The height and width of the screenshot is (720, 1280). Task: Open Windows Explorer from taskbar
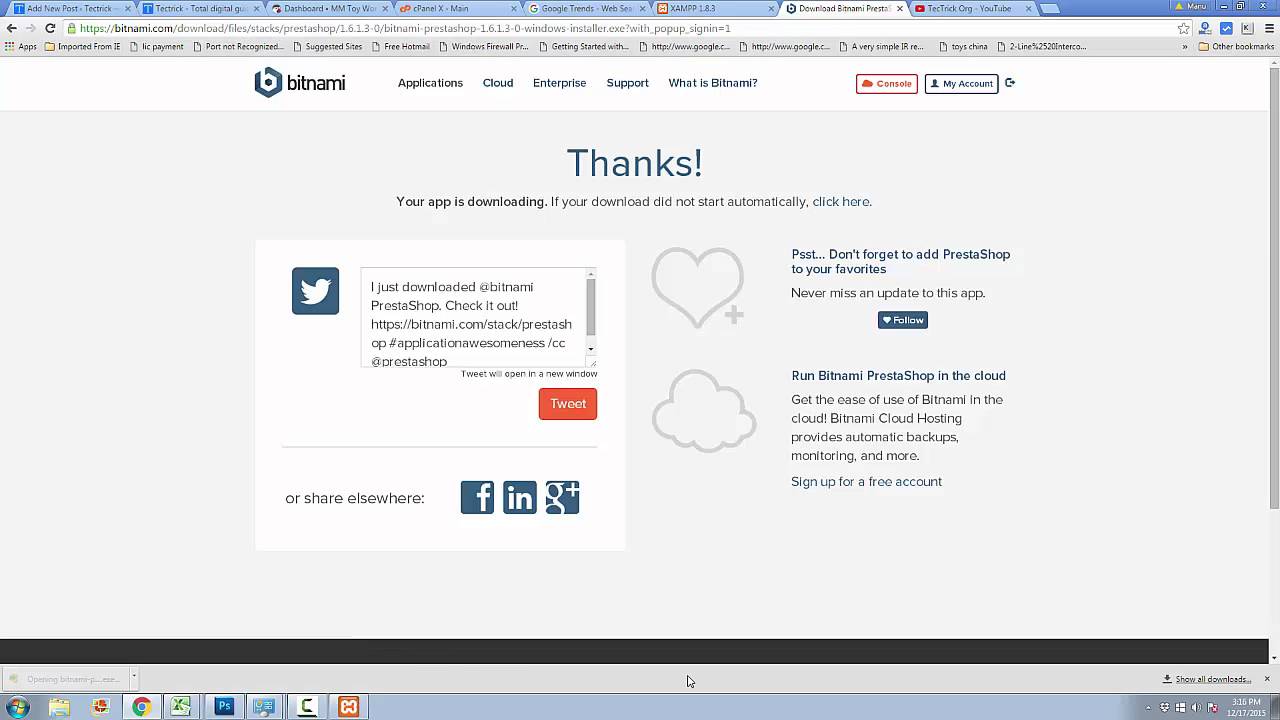(x=59, y=707)
